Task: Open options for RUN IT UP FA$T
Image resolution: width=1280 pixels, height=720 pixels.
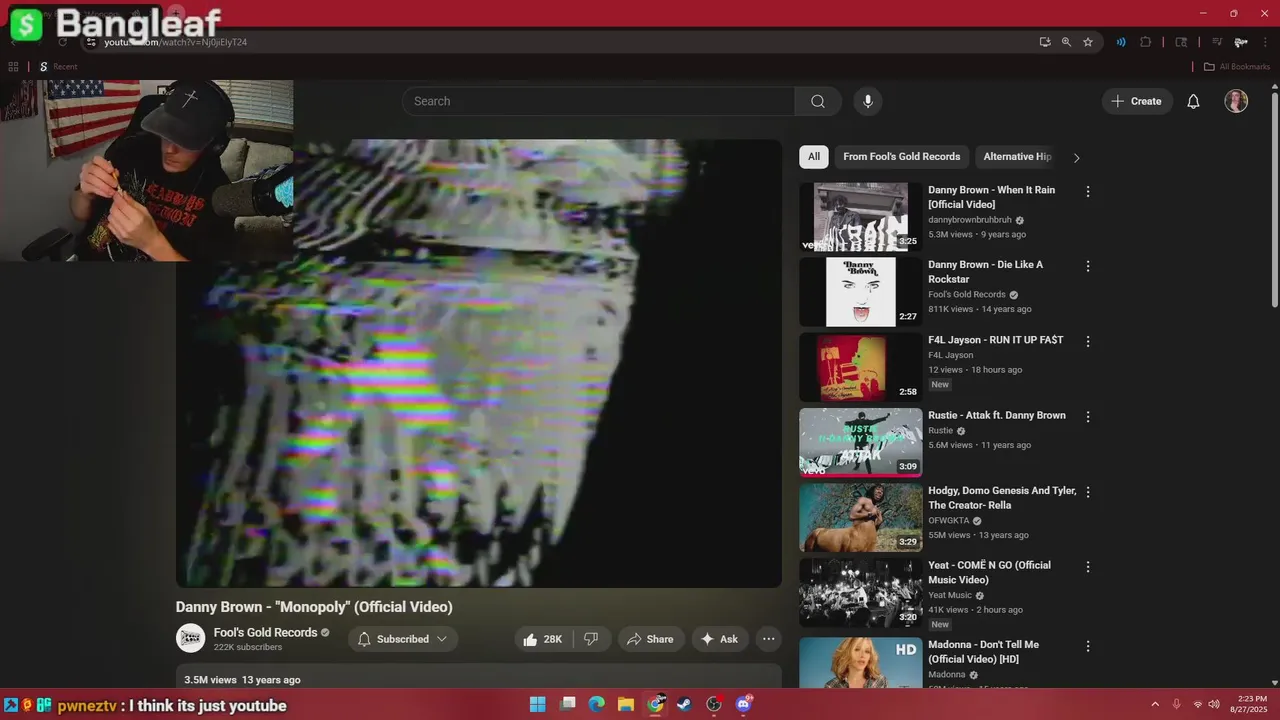Action: 1088,342
